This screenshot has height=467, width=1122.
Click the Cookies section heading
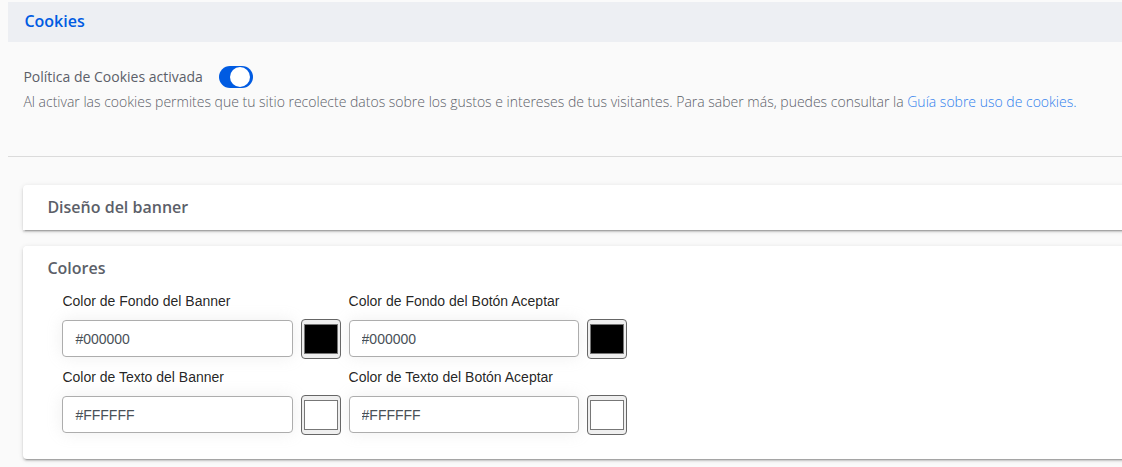coord(54,21)
